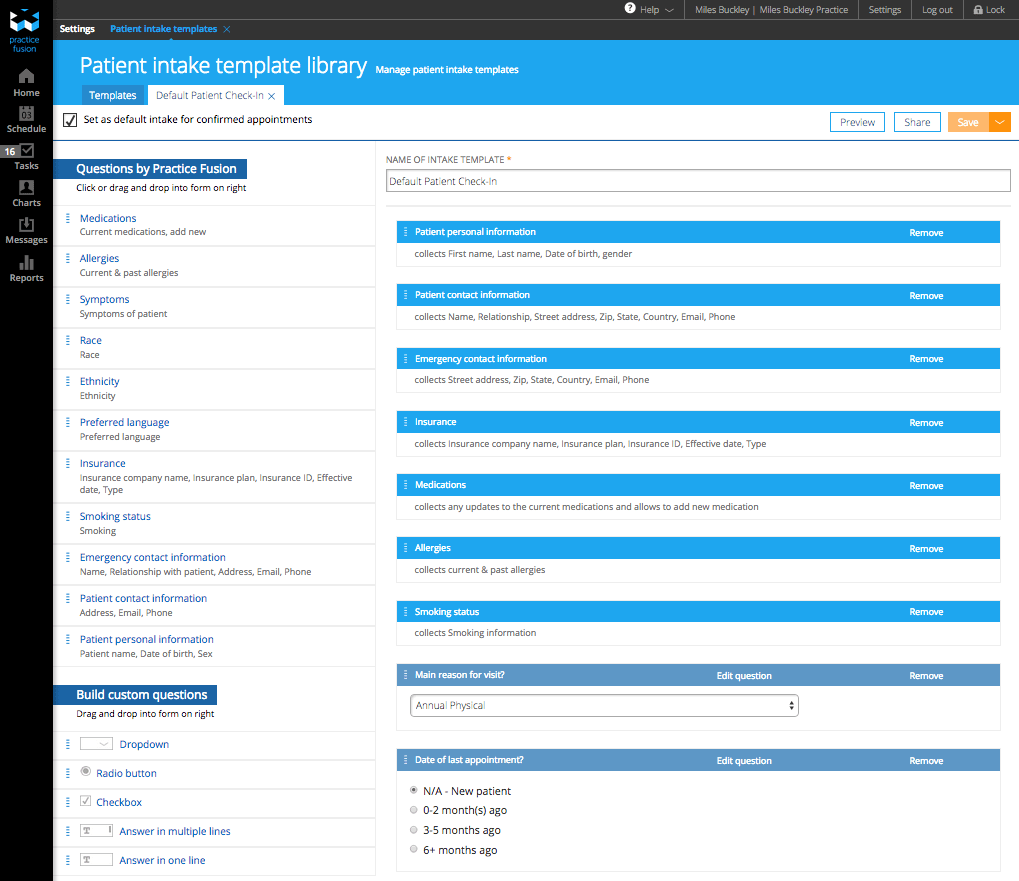The width and height of the screenshot is (1019, 881).
Task: Select the 6+ months ago option
Action: click(414, 850)
